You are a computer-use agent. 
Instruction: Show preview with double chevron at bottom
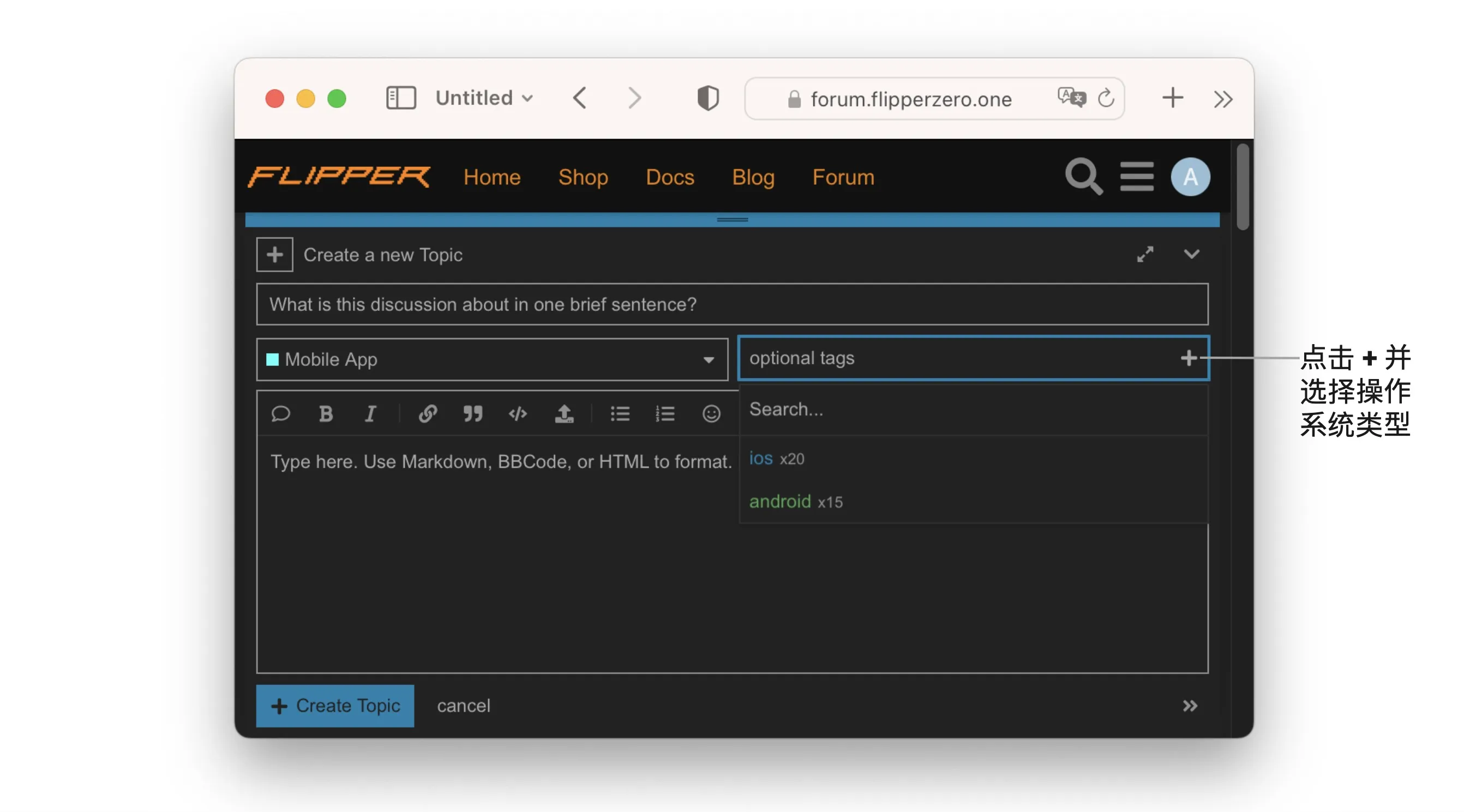point(1190,706)
